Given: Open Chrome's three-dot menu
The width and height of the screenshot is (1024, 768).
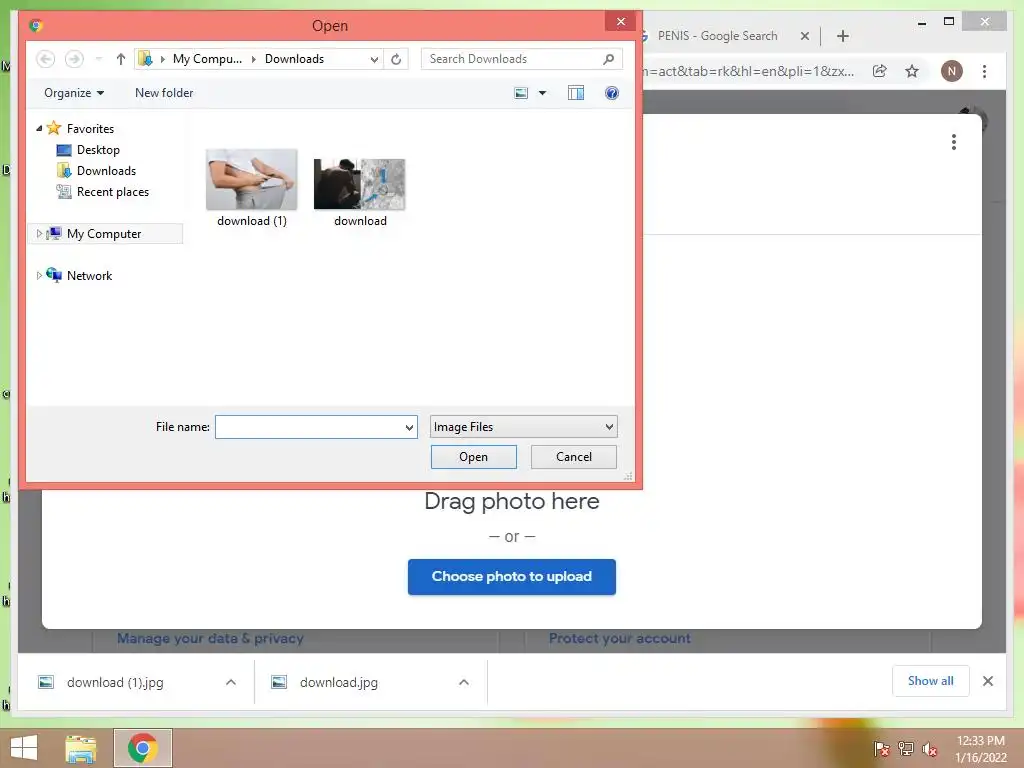Looking at the screenshot, I should click(984, 71).
